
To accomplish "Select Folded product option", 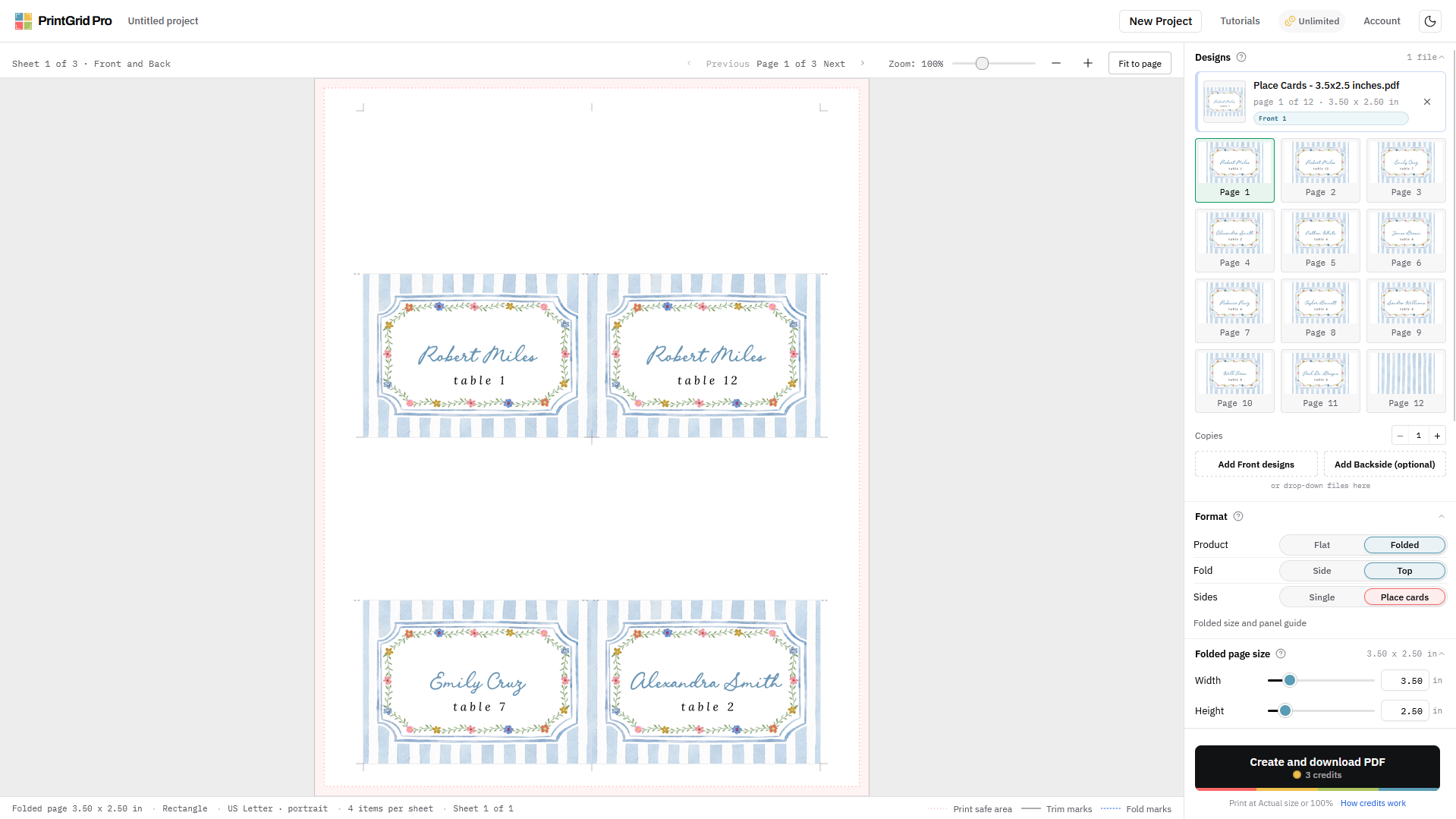I will (x=1404, y=545).
